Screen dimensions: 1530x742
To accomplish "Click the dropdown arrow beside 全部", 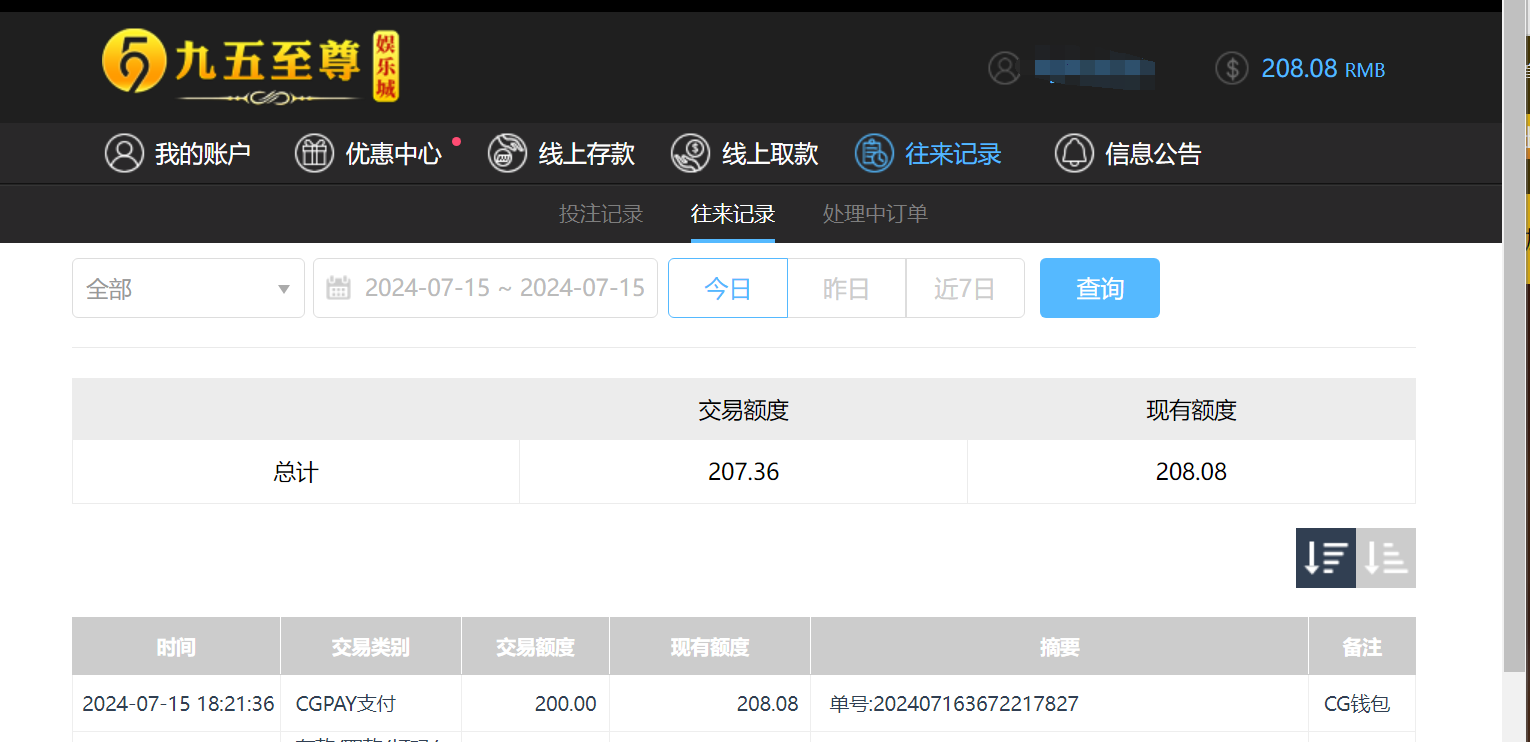I will [x=283, y=287].
